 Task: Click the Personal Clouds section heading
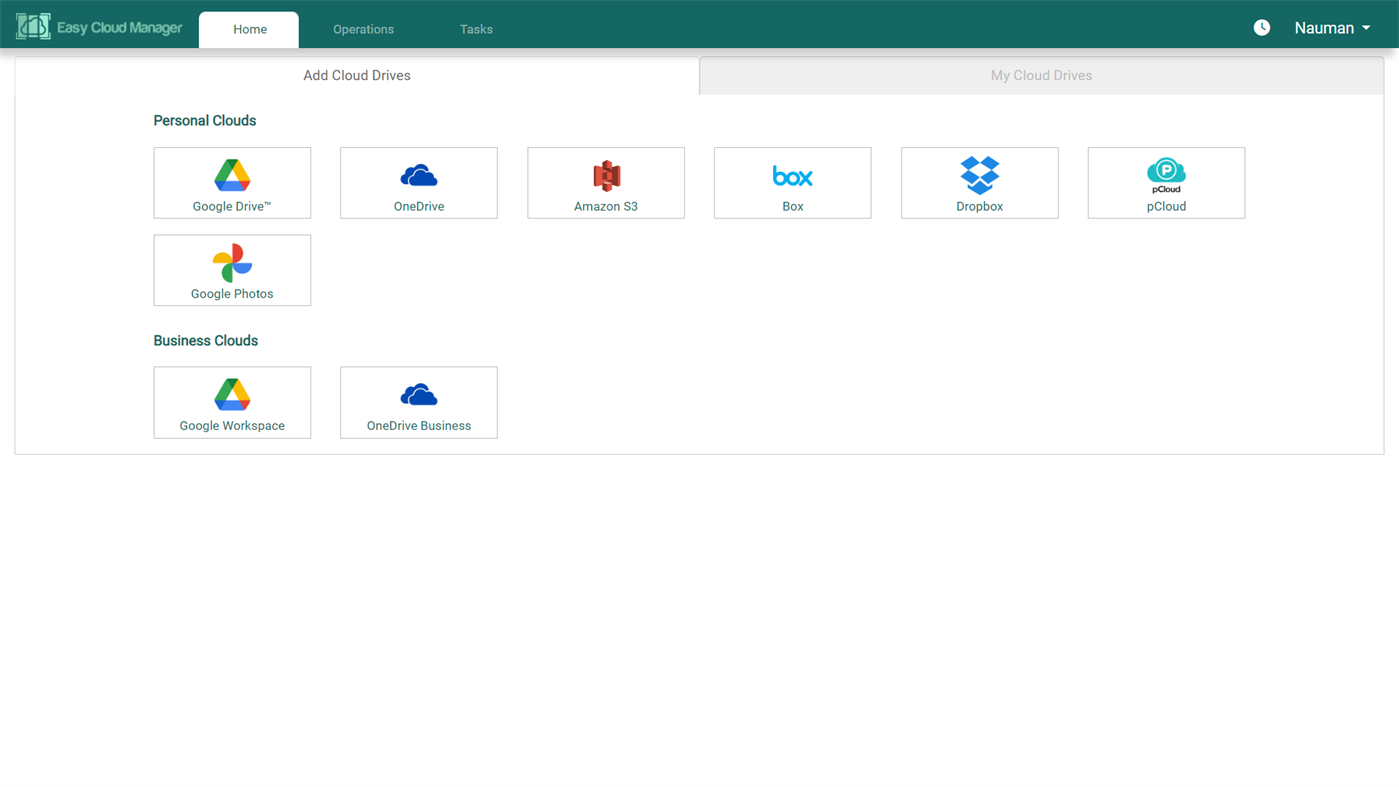(x=204, y=120)
